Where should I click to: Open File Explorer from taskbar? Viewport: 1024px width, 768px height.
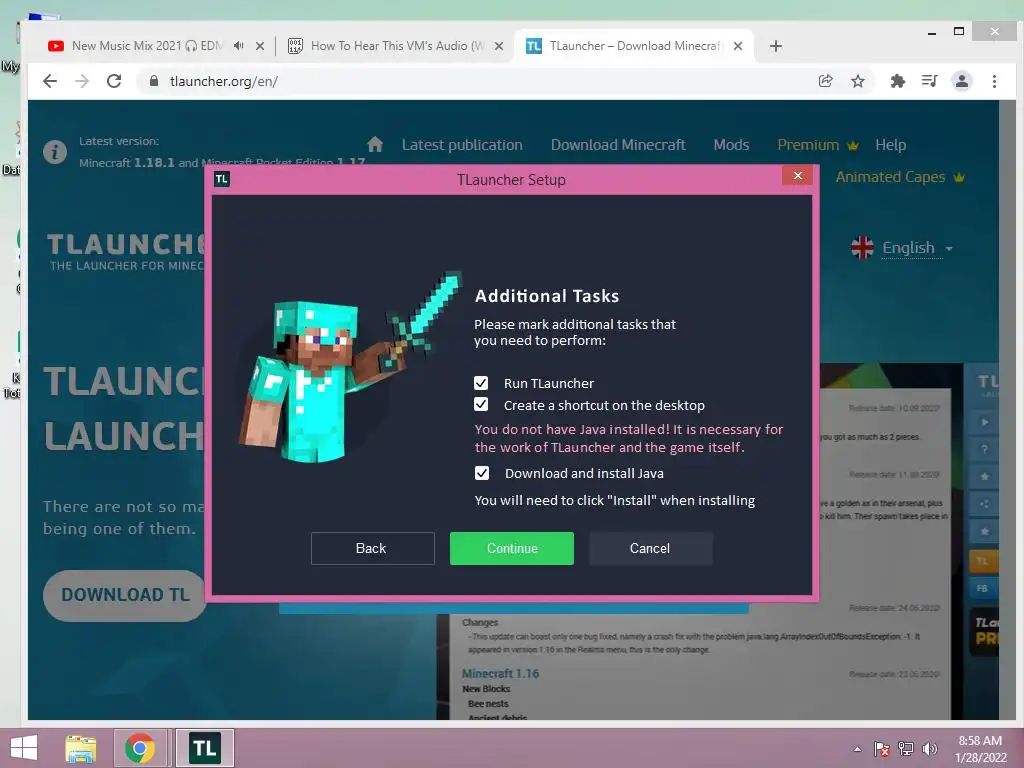click(81, 748)
